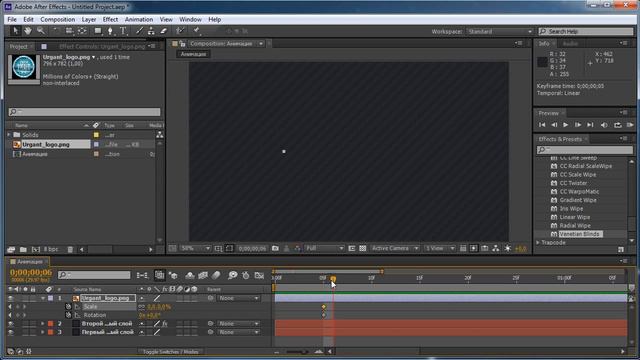Create a new folder in Project panel
The height and width of the screenshot is (360, 640).
(x=23, y=249)
